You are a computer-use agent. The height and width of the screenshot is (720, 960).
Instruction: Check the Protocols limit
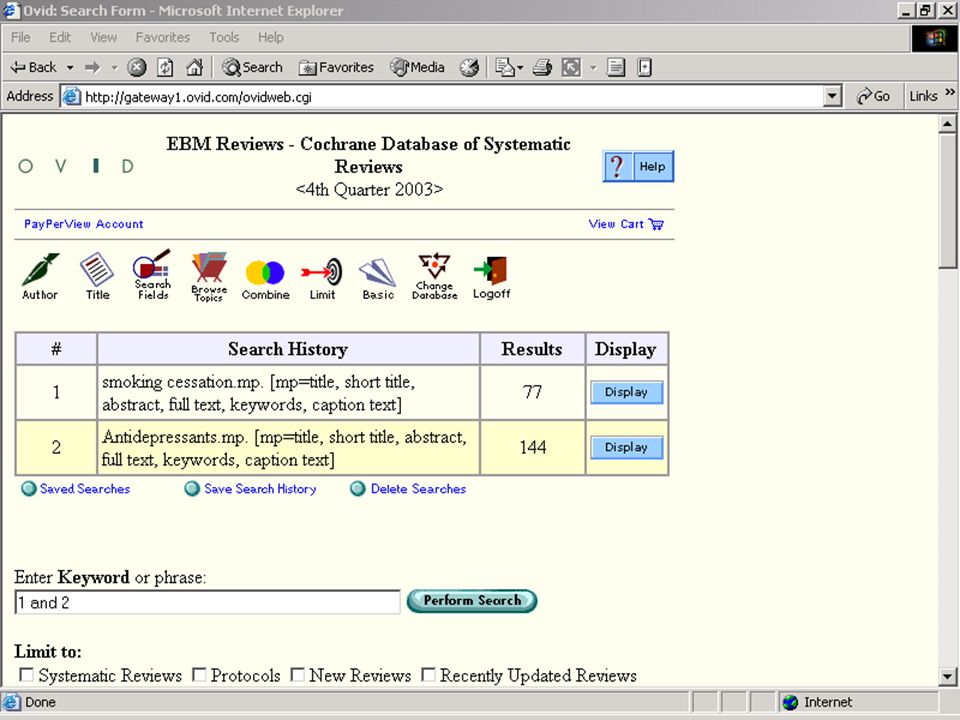[x=199, y=675]
